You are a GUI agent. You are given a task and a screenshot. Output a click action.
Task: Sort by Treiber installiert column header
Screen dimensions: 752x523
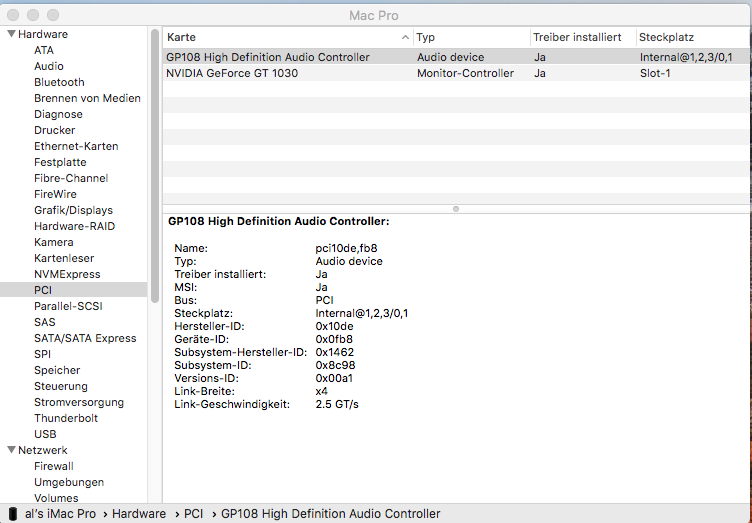(583, 37)
